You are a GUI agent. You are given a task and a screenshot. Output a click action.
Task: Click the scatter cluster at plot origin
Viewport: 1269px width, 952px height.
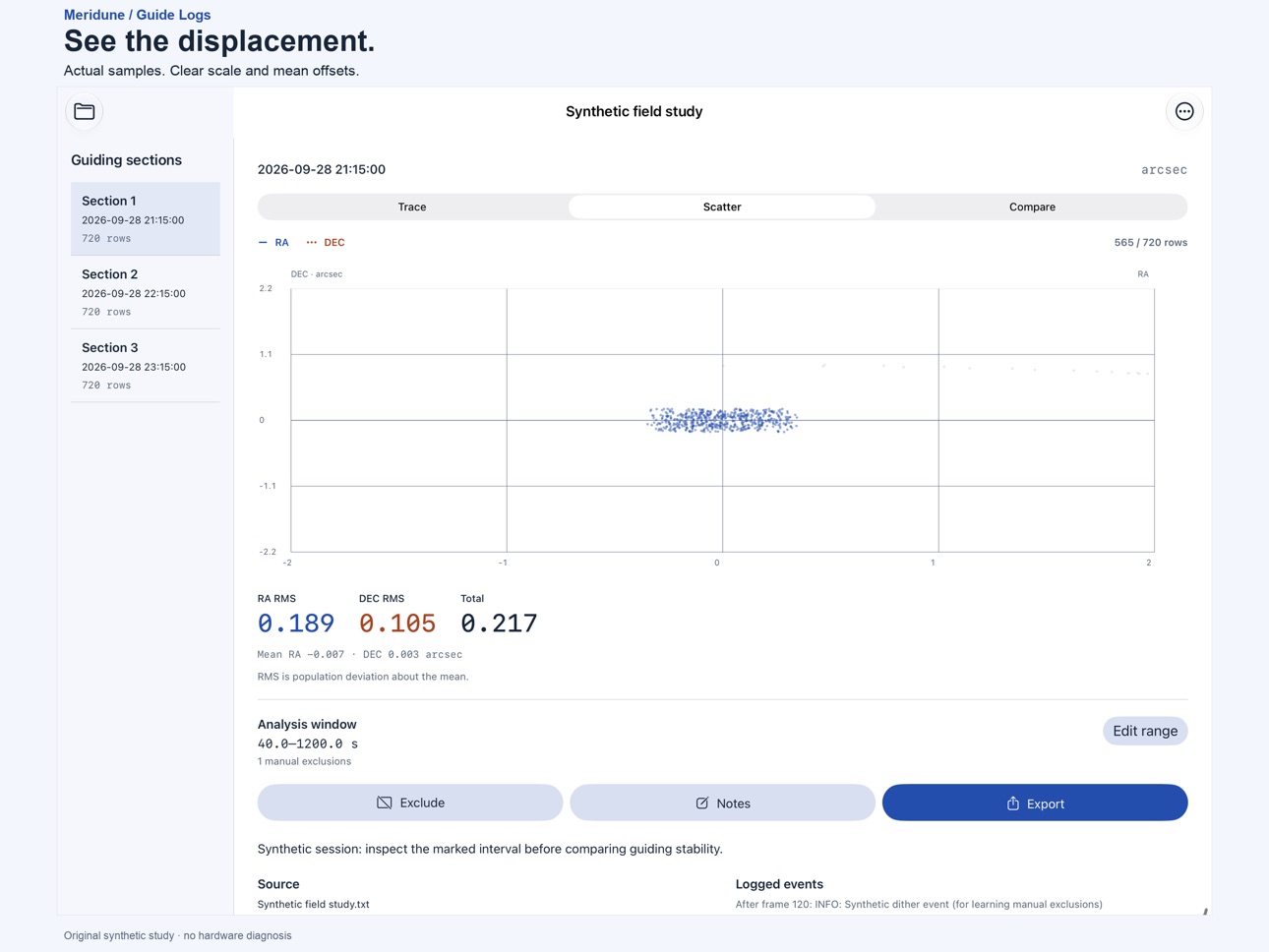722,420
